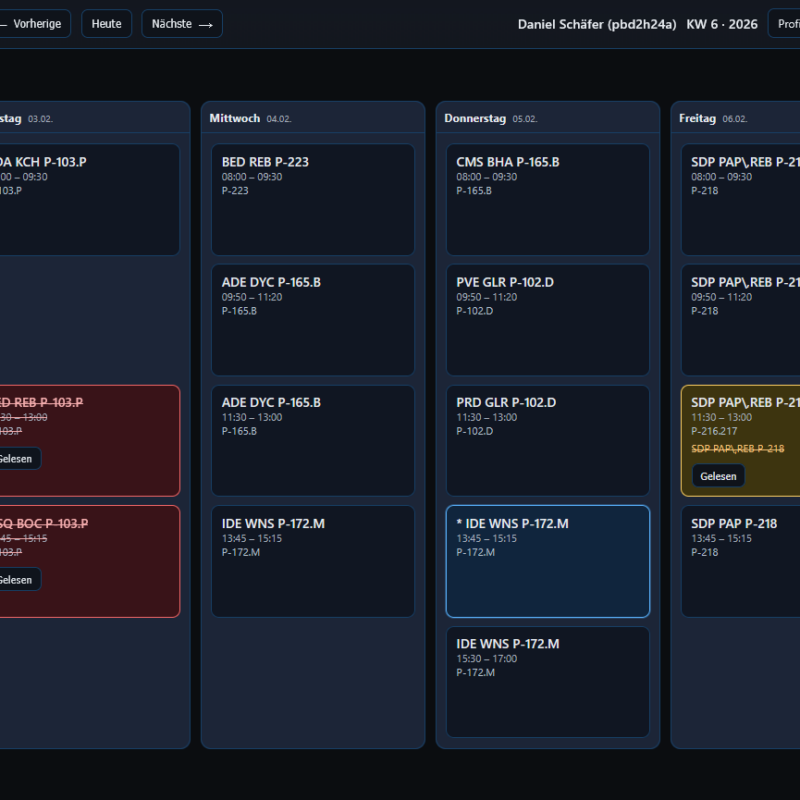Open the Profil button in header
This screenshot has height=800, width=800.
tap(785, 24)
